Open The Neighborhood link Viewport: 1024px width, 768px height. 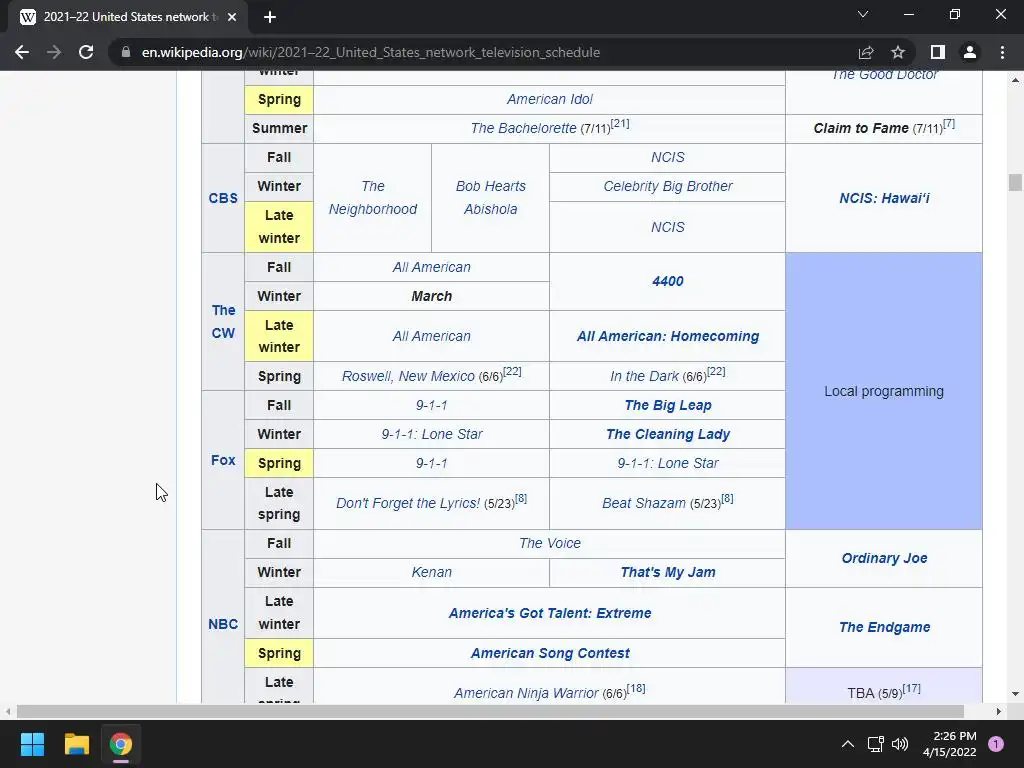click(372, 197)
